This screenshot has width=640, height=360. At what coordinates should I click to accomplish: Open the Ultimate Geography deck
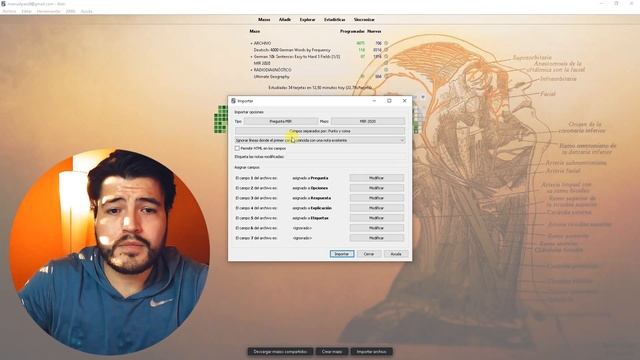pos(271,77)
